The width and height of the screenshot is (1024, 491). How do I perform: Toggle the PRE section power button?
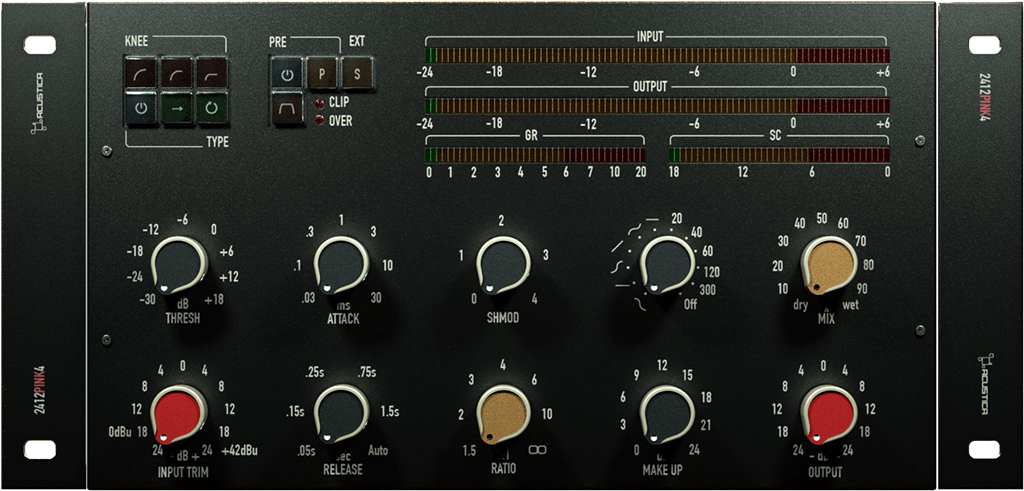pos(286,74)
